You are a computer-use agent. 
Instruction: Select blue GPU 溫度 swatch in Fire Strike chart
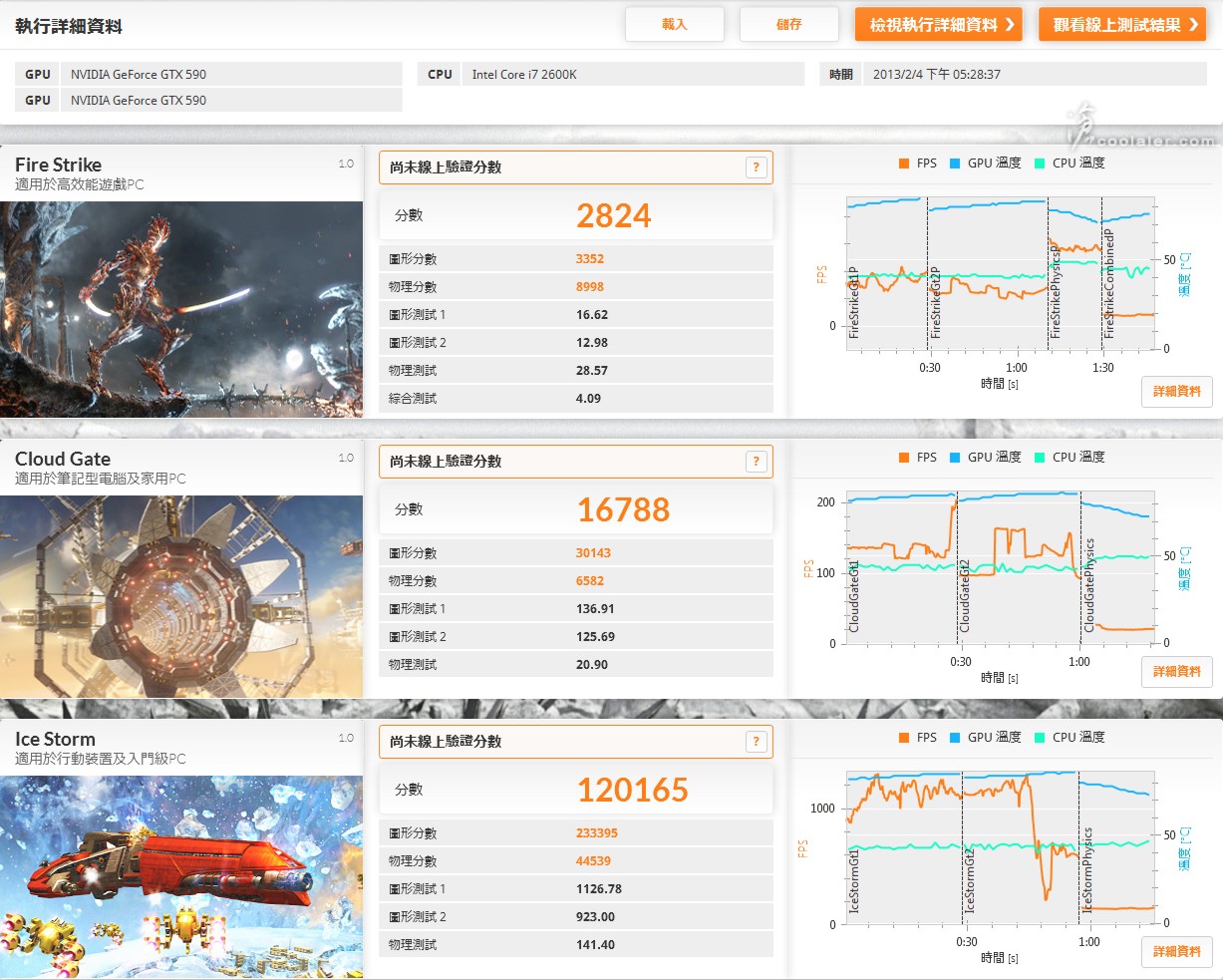coord(955,163)
